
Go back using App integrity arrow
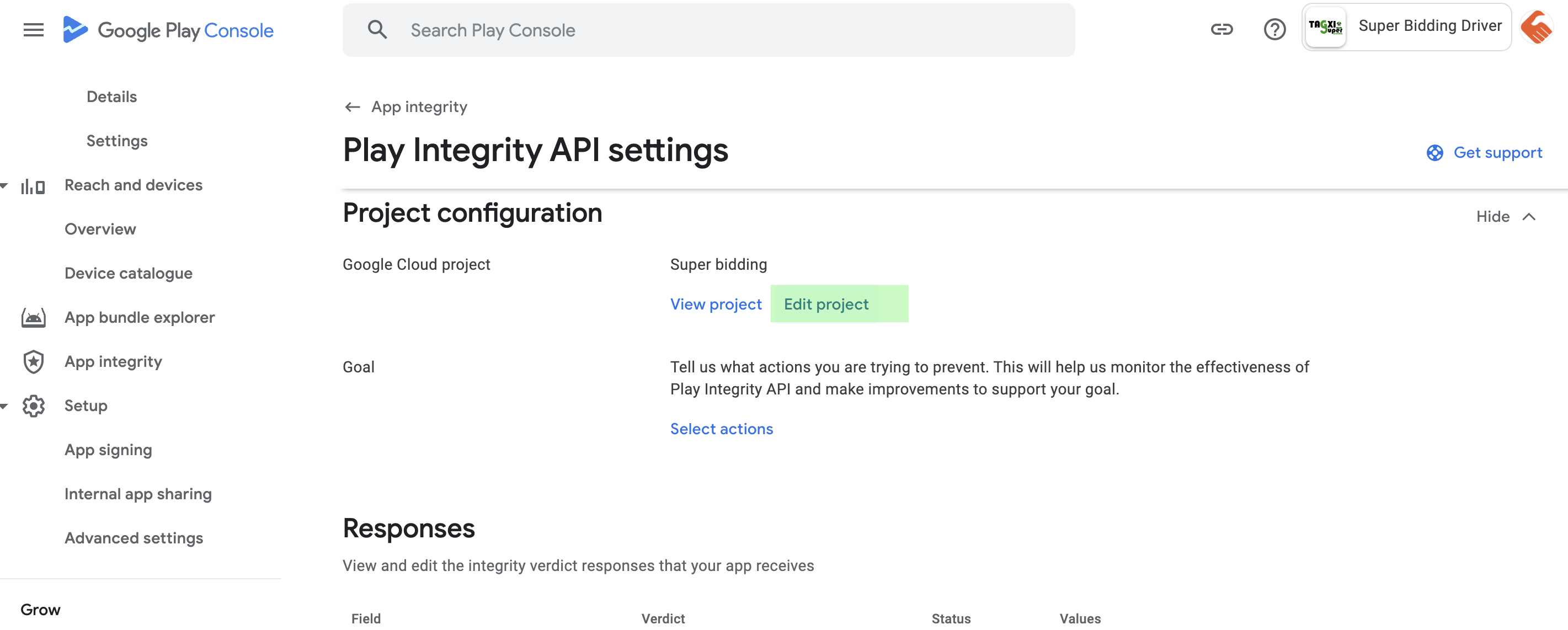(x=353, y=107)
